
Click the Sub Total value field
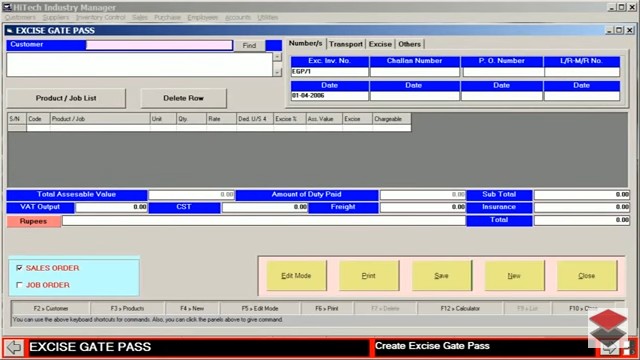click(582, 195)
